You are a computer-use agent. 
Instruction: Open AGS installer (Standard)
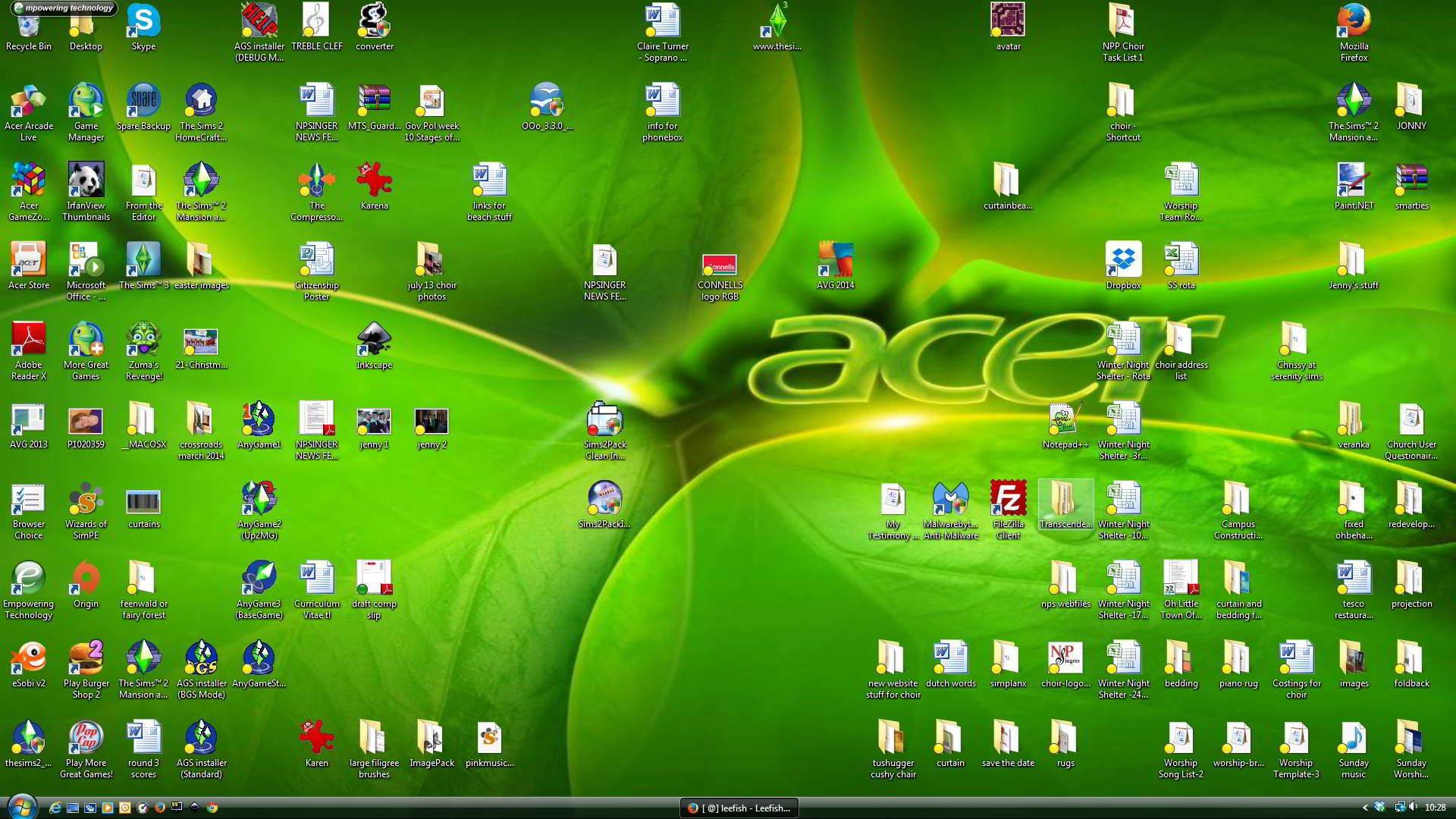coord(201,748)
